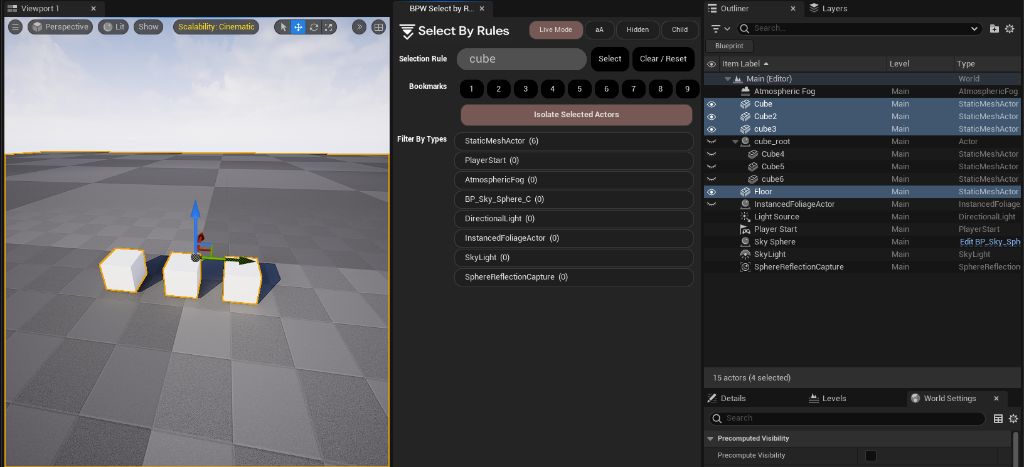Collapse the Precomputed Visibility section
The height and width of the screenshot is (467, 1024).
tap(711, 438)
